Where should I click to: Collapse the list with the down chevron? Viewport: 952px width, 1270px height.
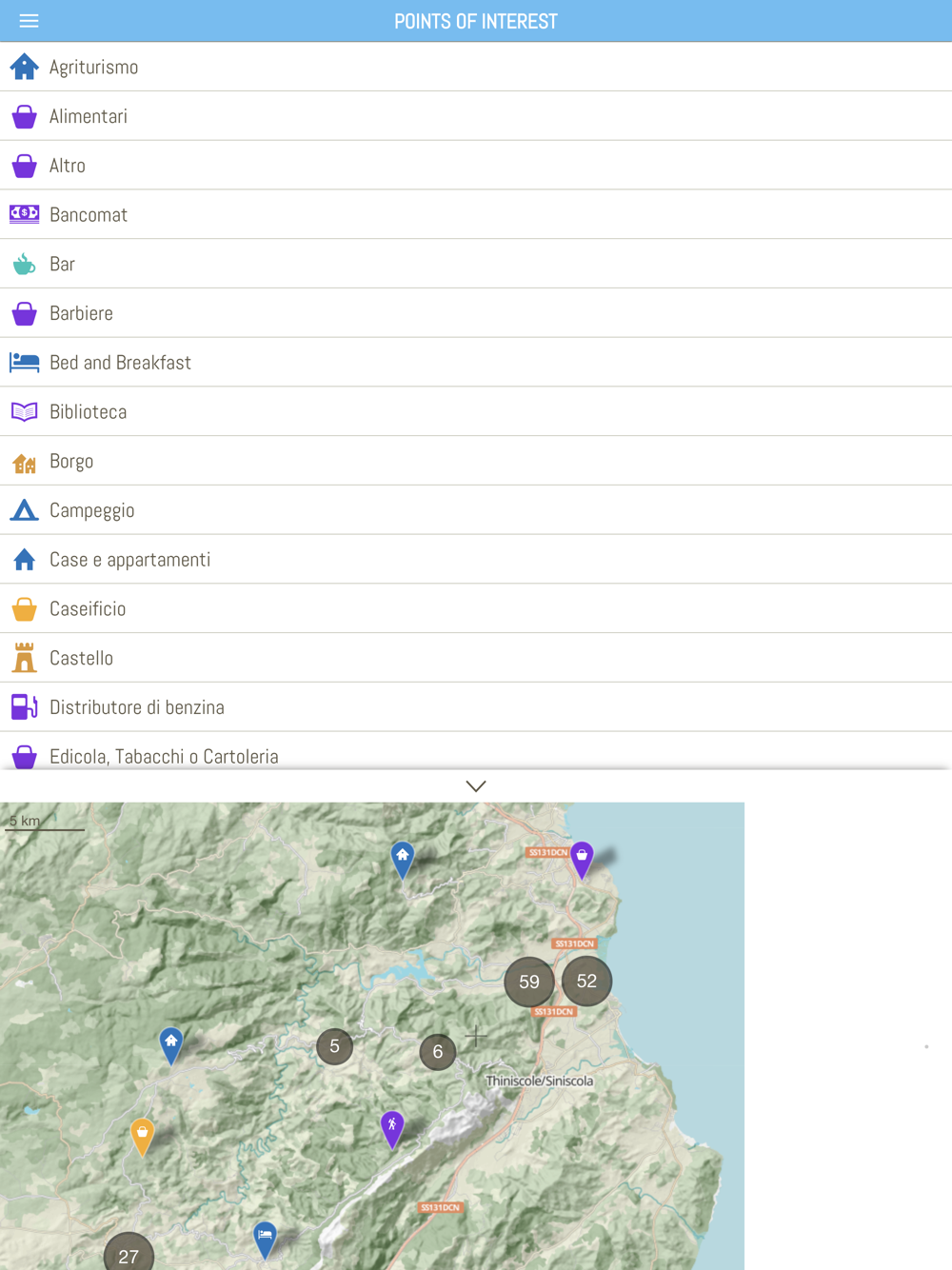[476, 786]
